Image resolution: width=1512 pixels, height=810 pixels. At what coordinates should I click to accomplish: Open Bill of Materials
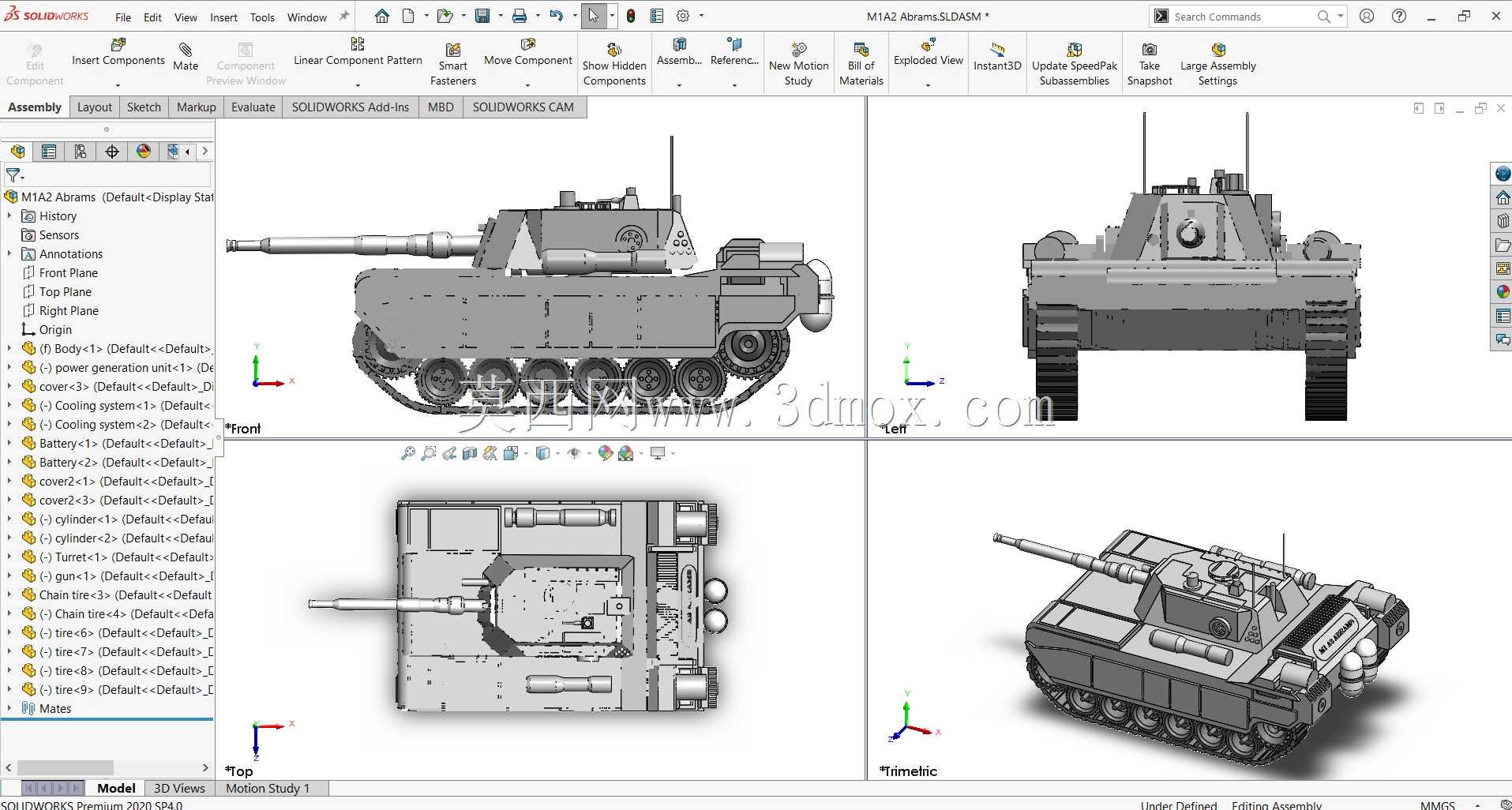[x=861, y=65]
